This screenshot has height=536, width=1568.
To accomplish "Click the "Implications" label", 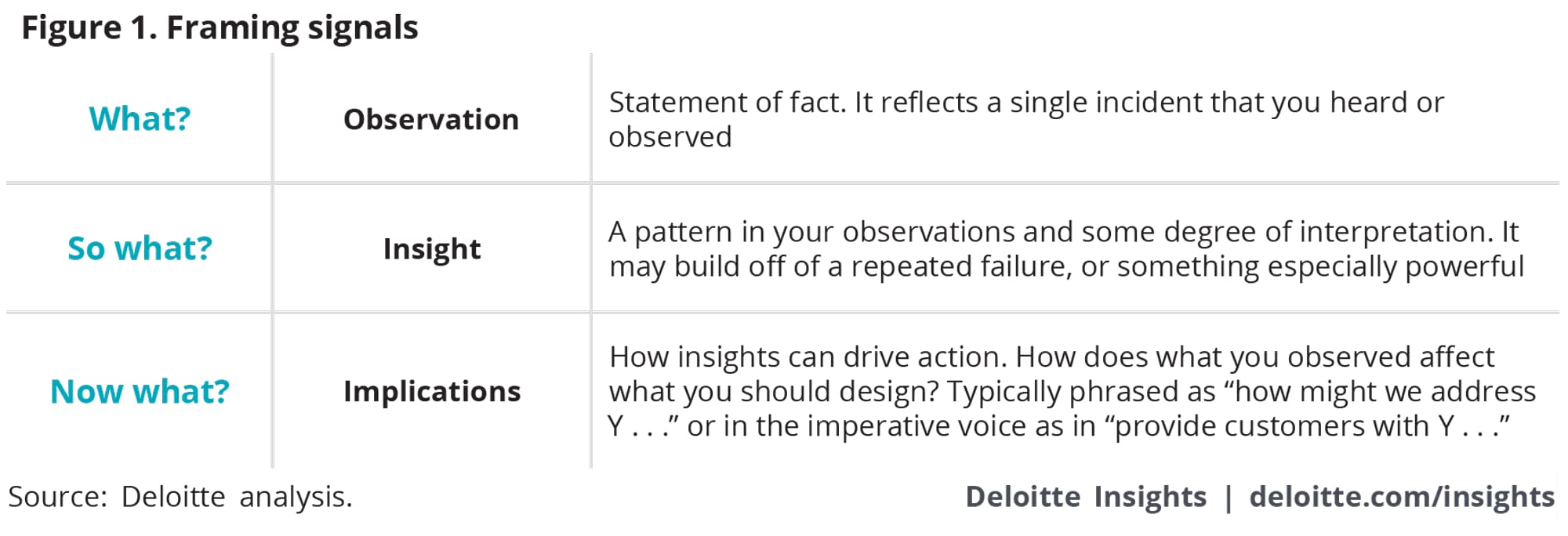I will pyautogui.click(x=431, y=391).
